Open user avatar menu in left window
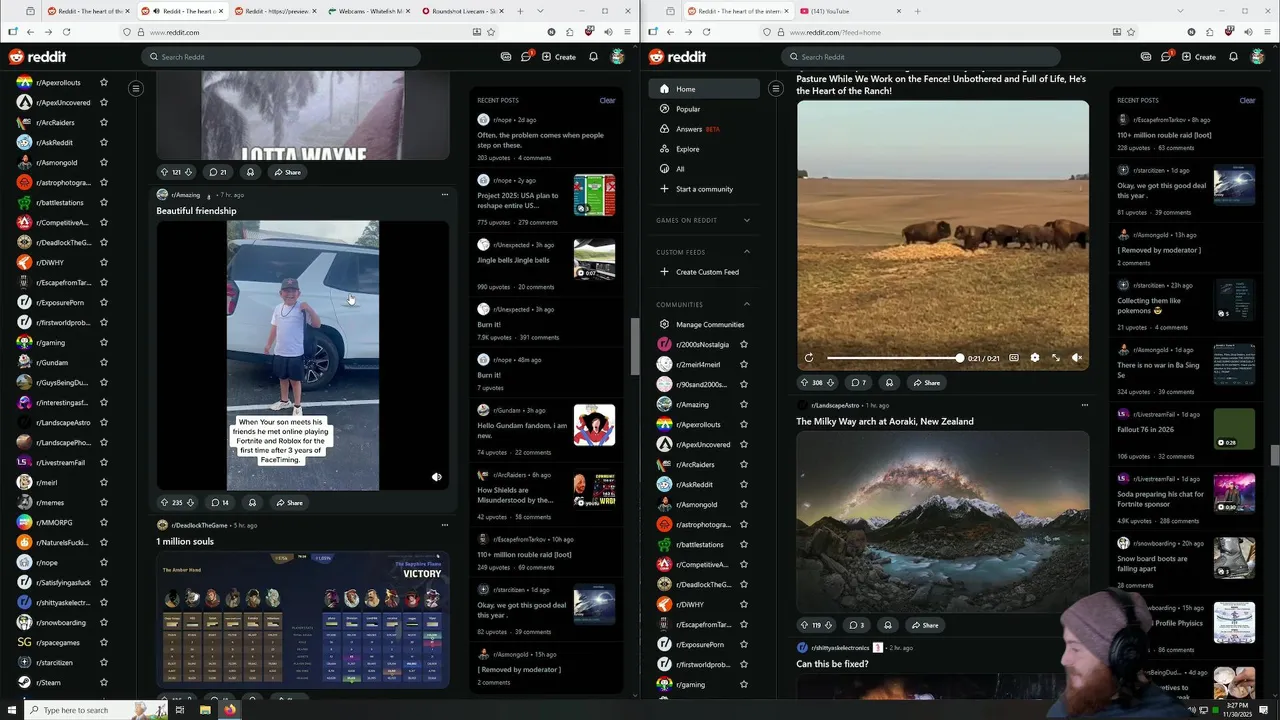 (x=618, y=57)
